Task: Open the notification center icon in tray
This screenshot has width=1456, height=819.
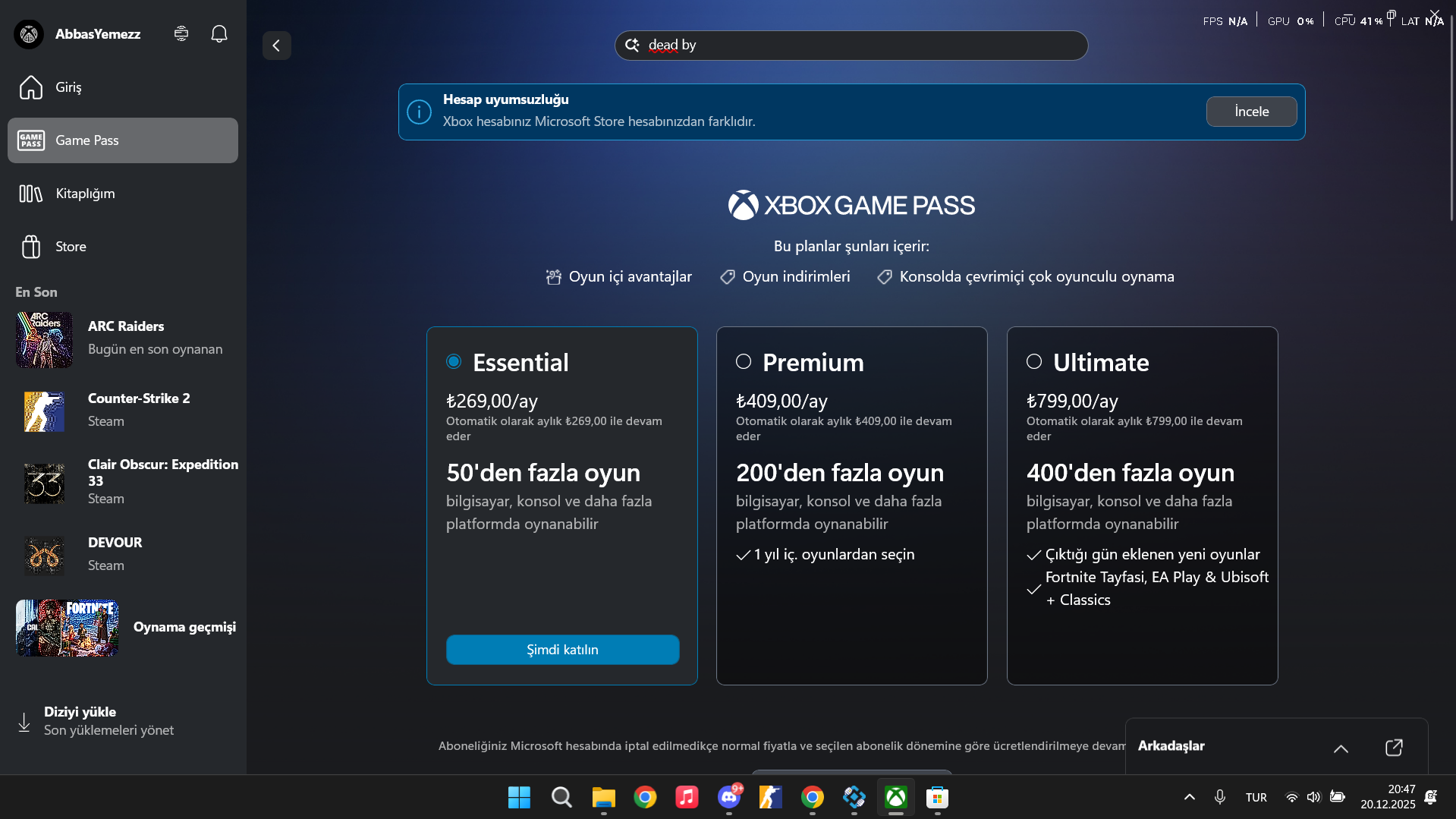Action: (x=1430, y=797)
